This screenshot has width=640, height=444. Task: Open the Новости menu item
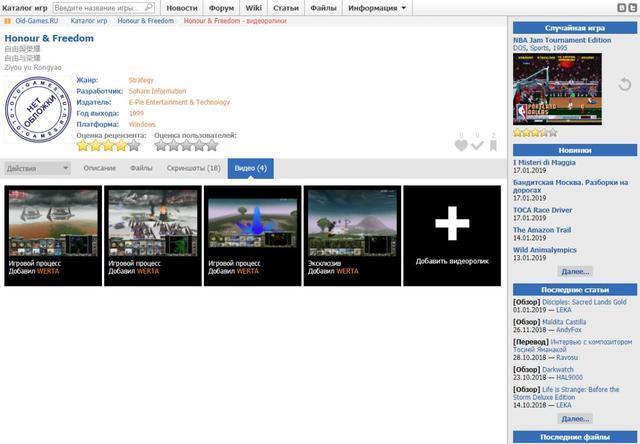182,8
